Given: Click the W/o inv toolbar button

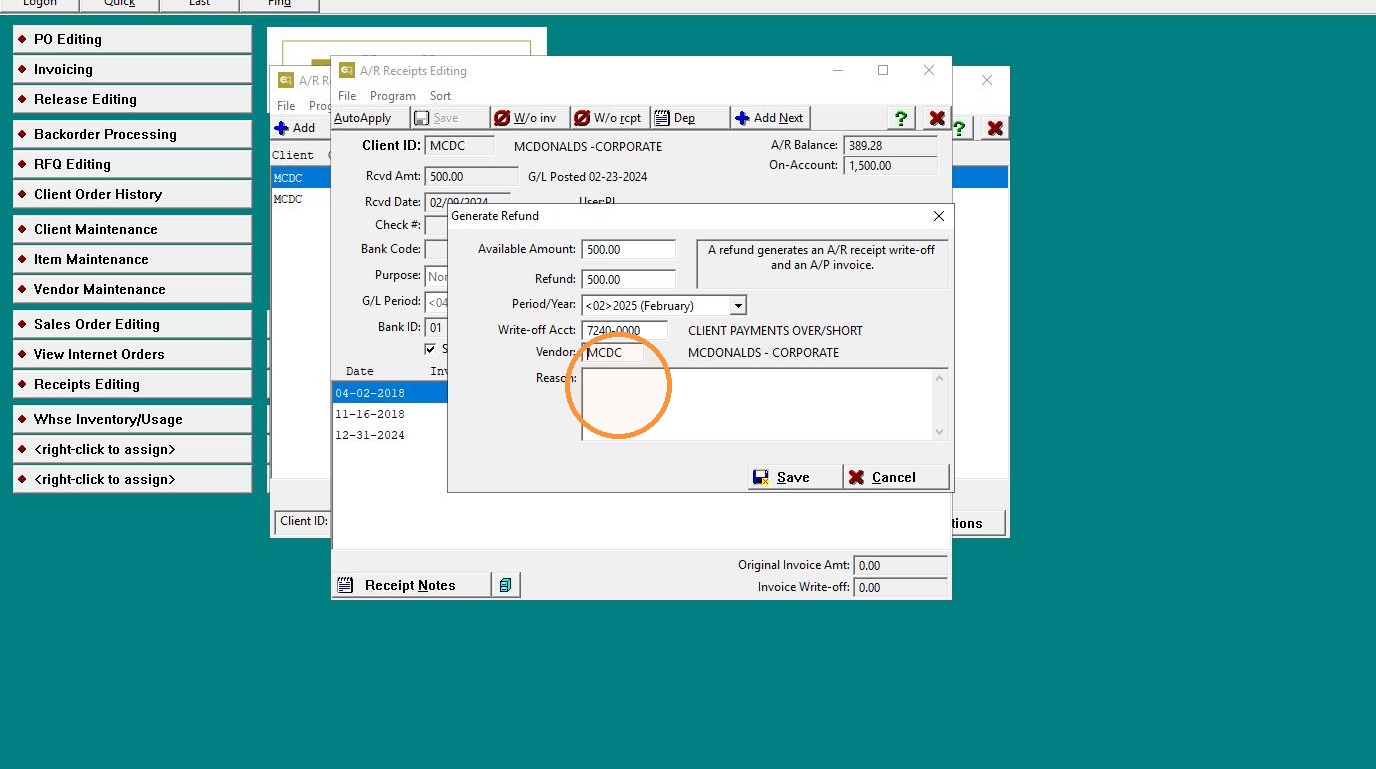Looking at the screenshot, I should tap(530, 118).
